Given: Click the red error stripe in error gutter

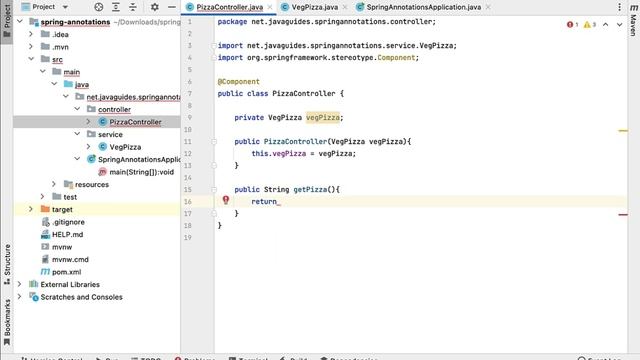Looking at the screenshot, I should [623, 214].
